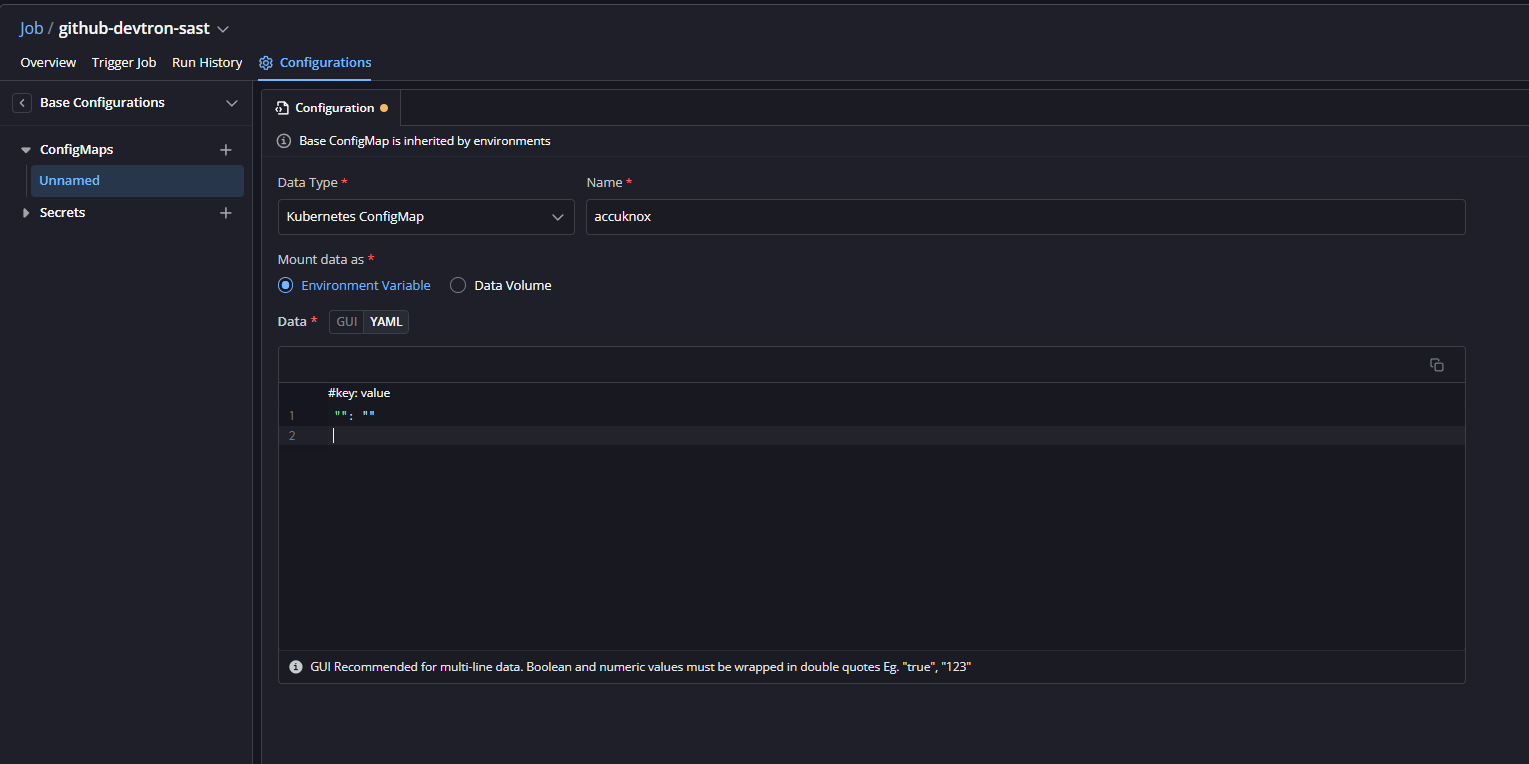Click the file icon on the Configuration tab
The image size is (1529, 764).
283,108
